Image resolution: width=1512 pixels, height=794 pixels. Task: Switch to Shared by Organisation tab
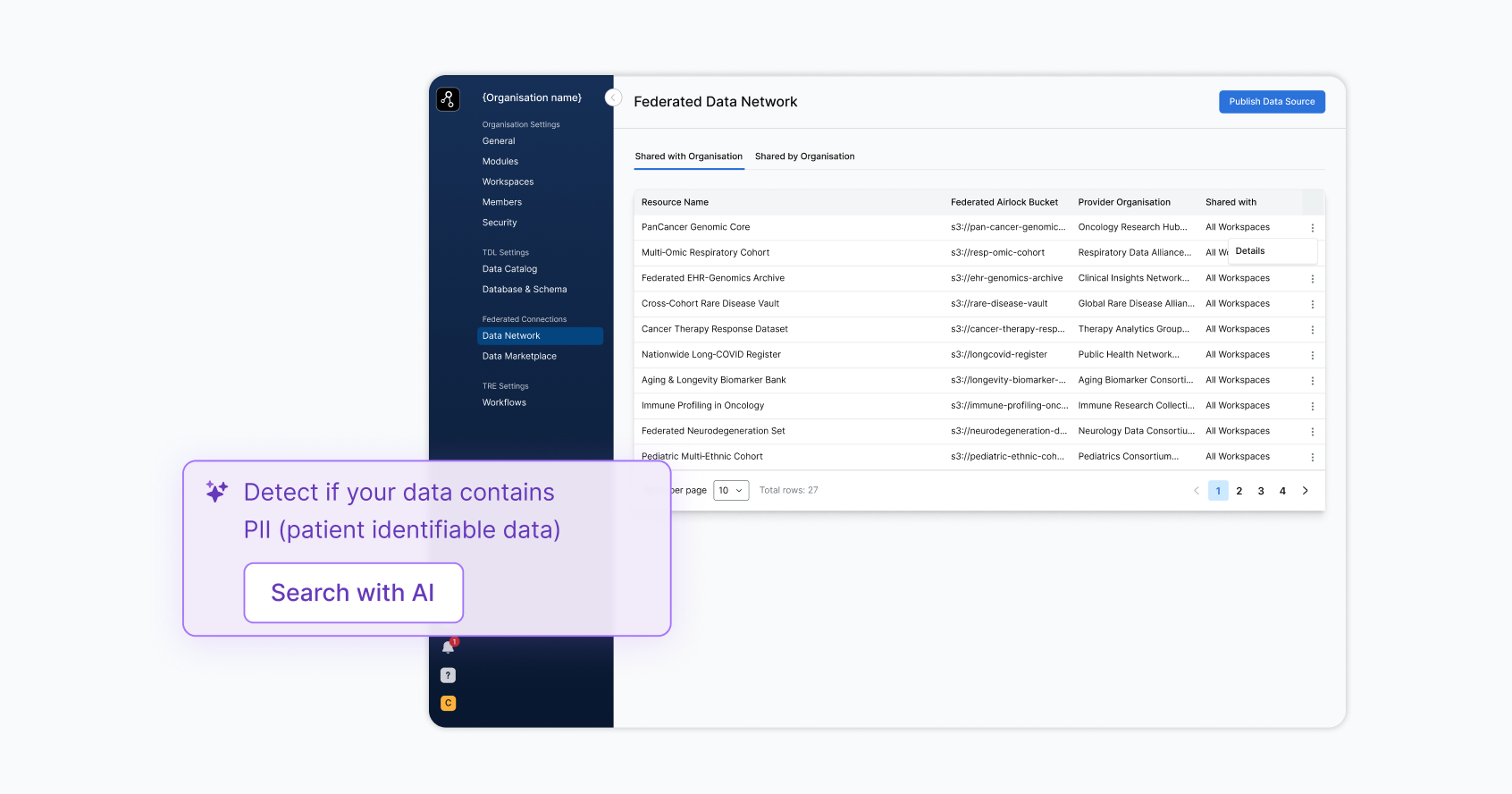pos(804,156)
